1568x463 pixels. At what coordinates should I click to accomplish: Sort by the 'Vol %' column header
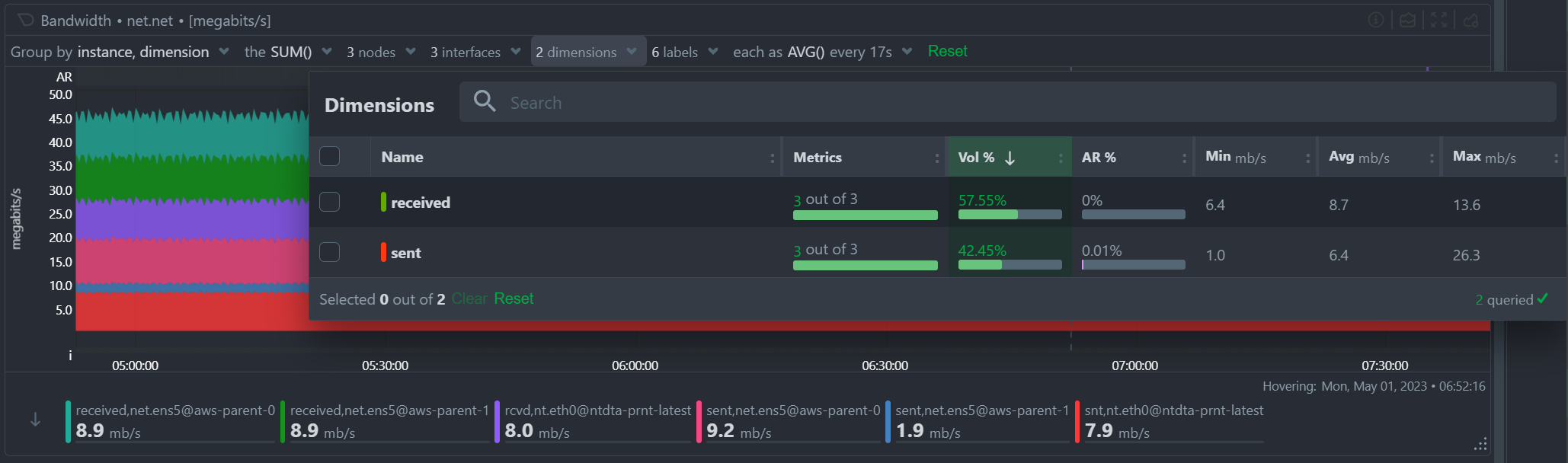coord(977,158)
